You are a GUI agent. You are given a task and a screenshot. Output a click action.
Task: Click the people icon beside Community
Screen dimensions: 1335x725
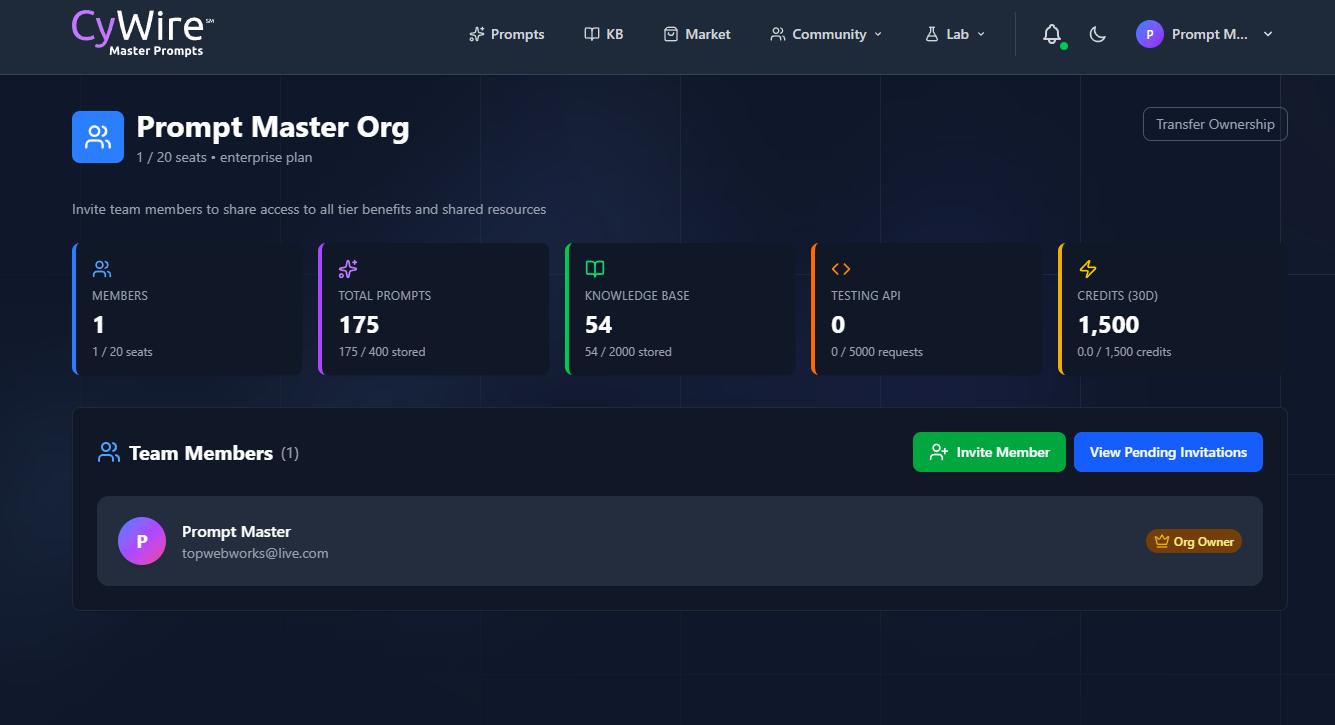[x=778, y=34]
